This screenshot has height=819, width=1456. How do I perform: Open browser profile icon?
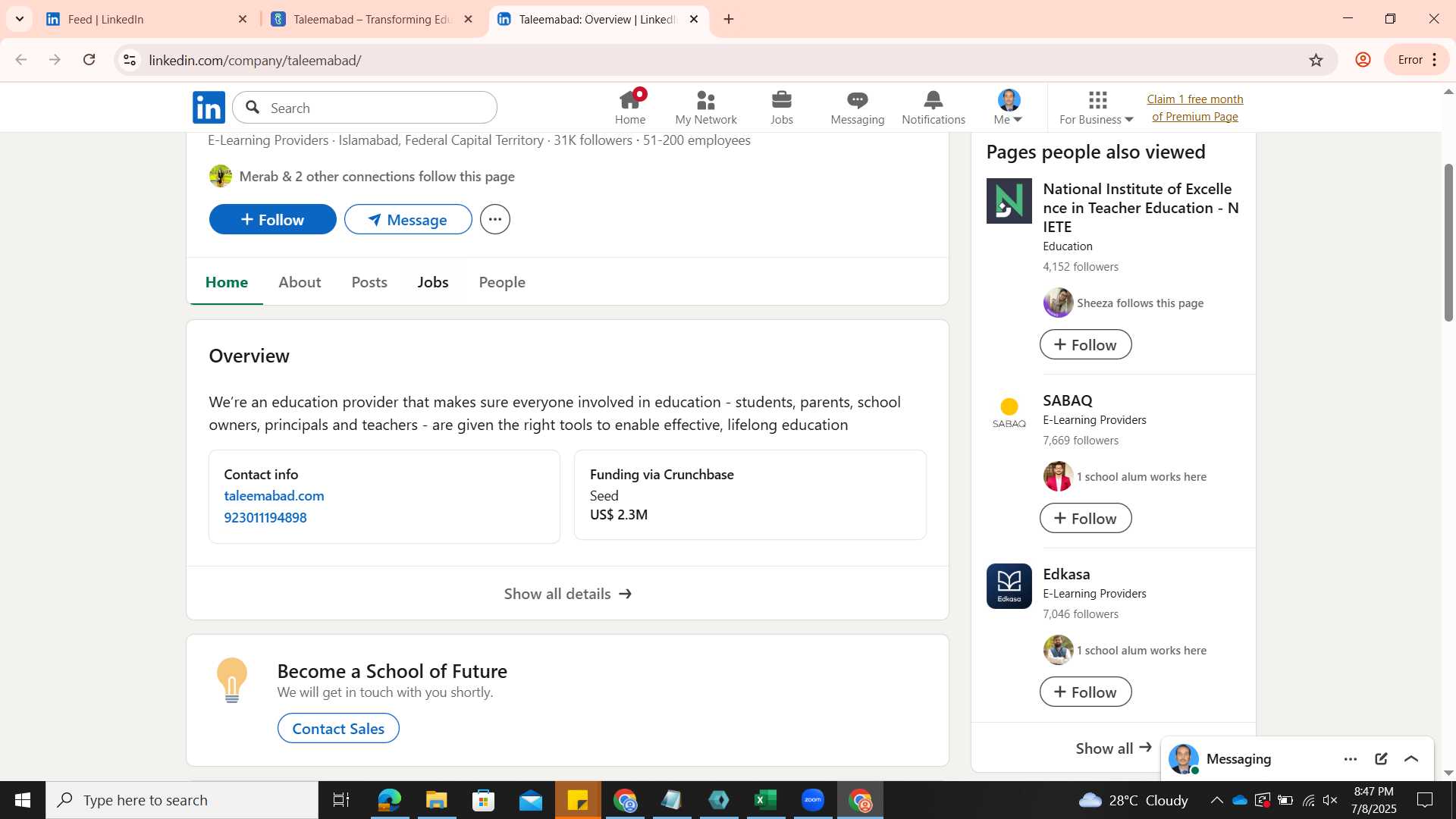(1363, 60)
